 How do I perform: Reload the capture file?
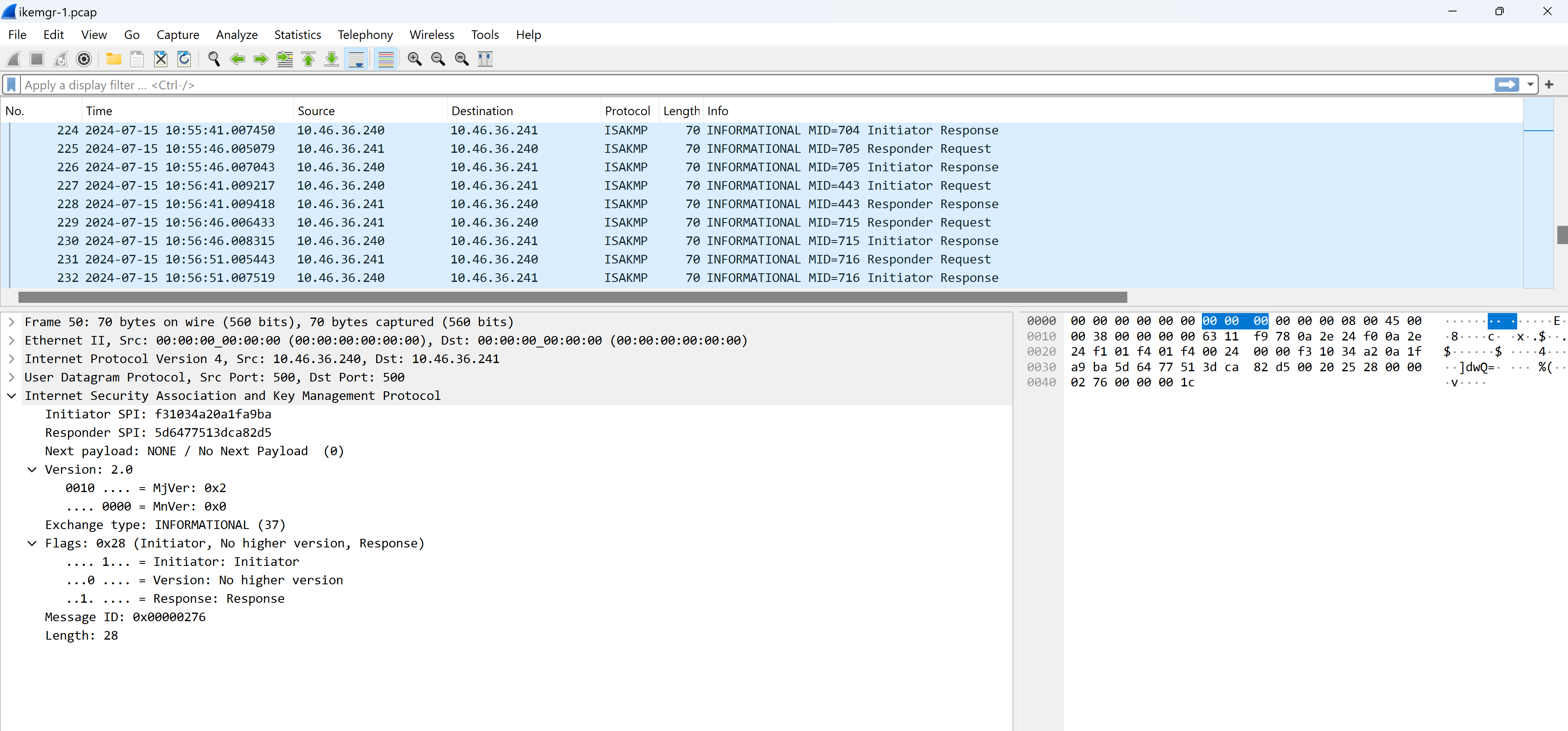[184, 59]
